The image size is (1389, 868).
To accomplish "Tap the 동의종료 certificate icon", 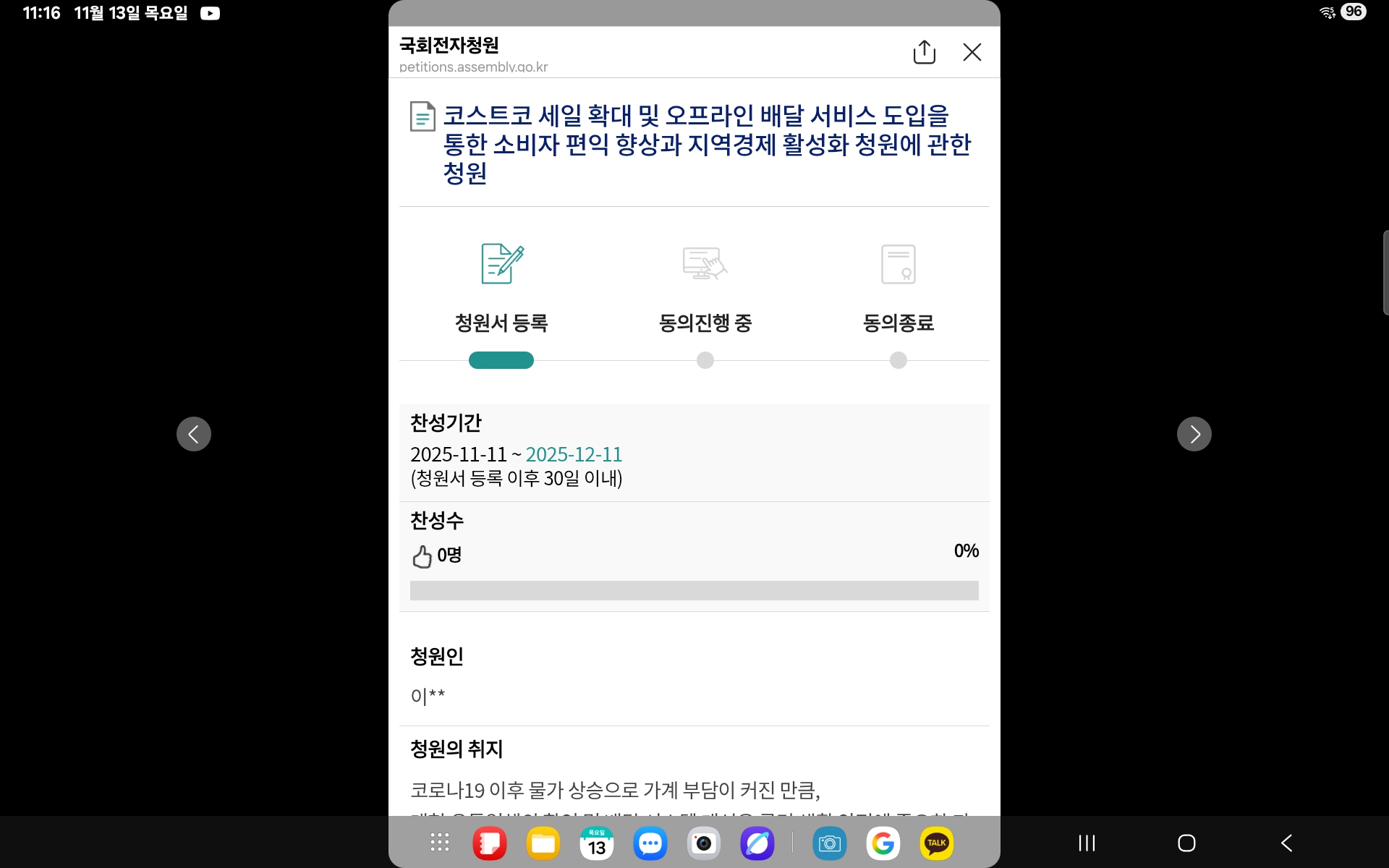I will click(x=898, y=263).
